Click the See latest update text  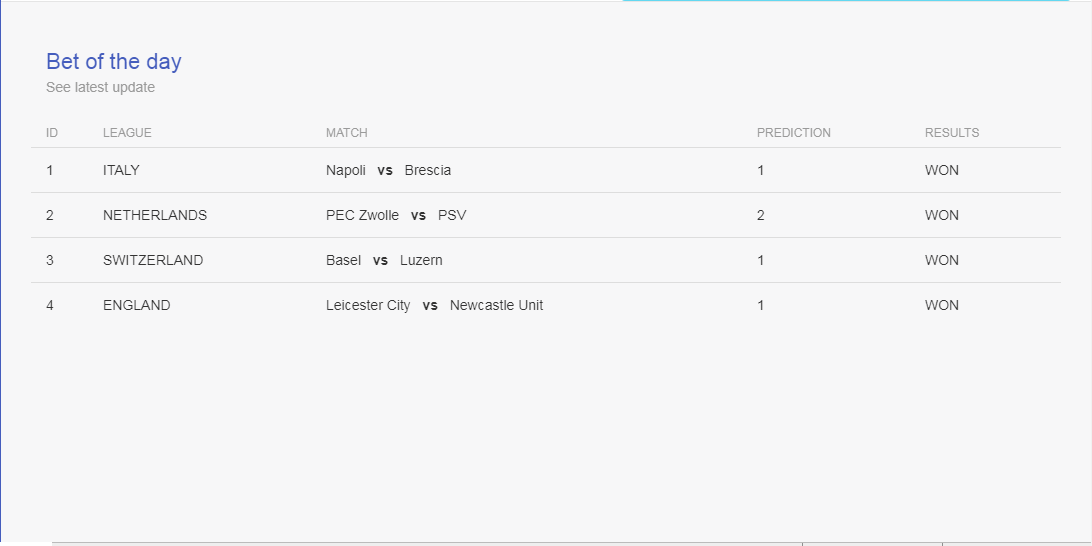[100, 88]
